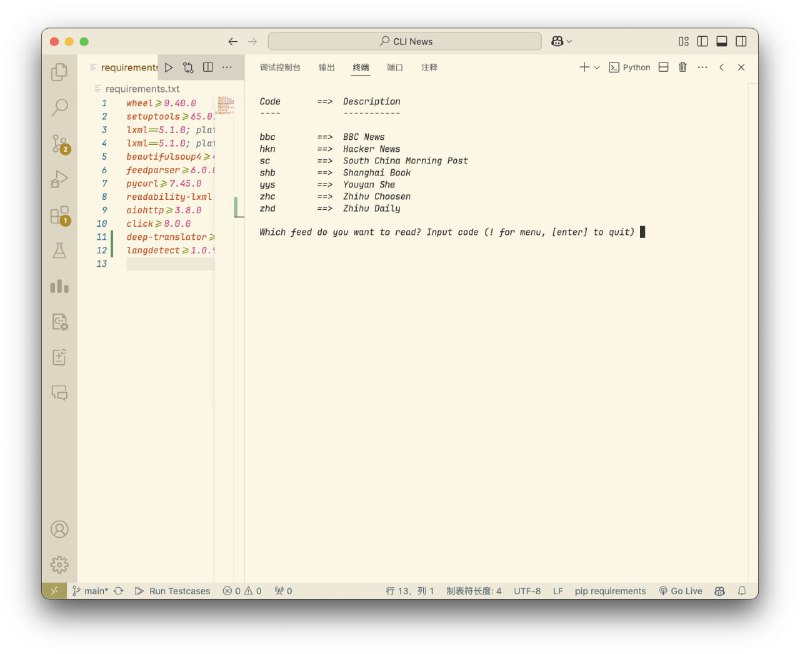
Task: Click the CLI News command center search box
Action: tap(405, 41)
